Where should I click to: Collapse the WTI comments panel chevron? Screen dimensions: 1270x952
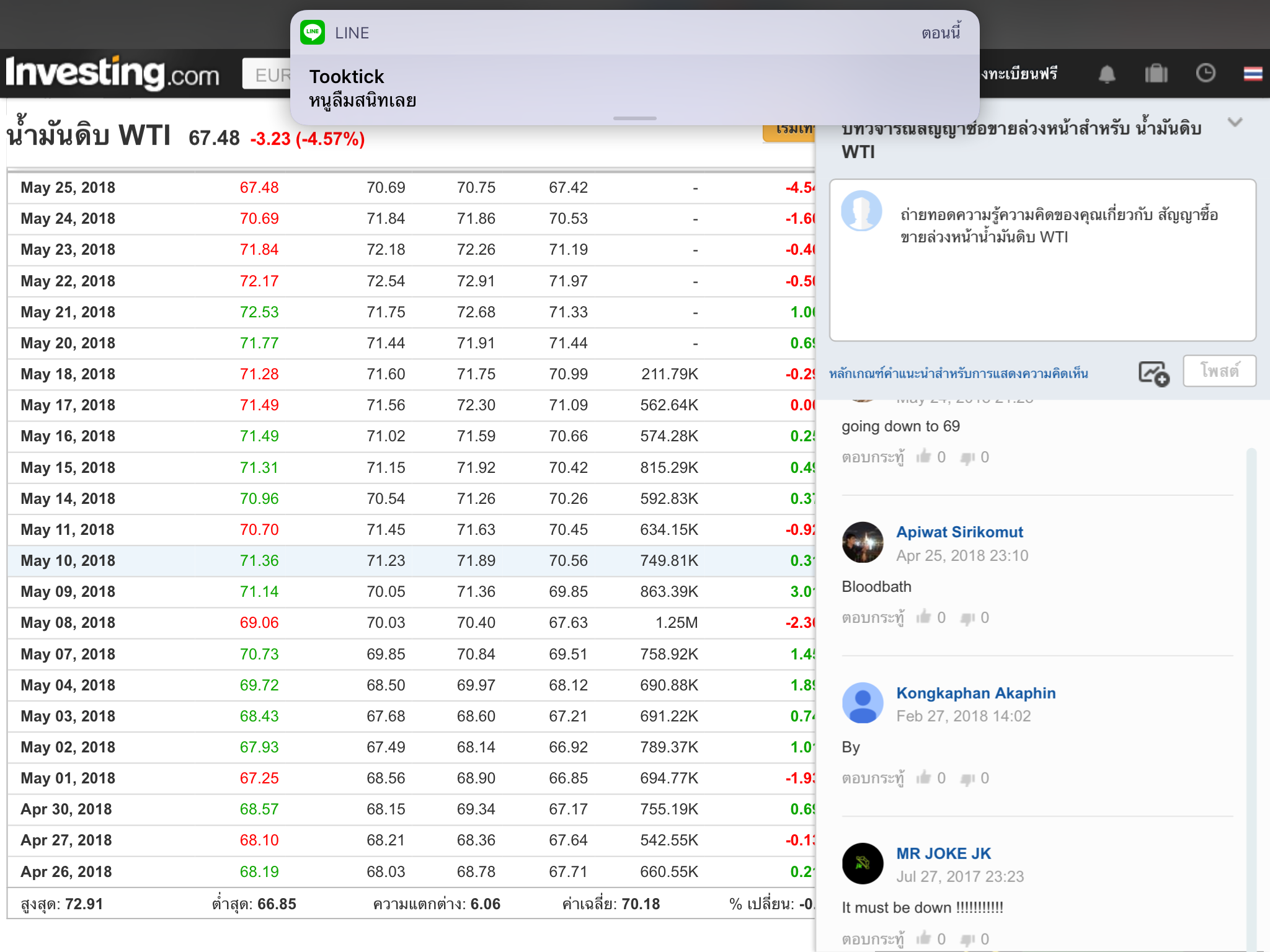click(1235, 122)
